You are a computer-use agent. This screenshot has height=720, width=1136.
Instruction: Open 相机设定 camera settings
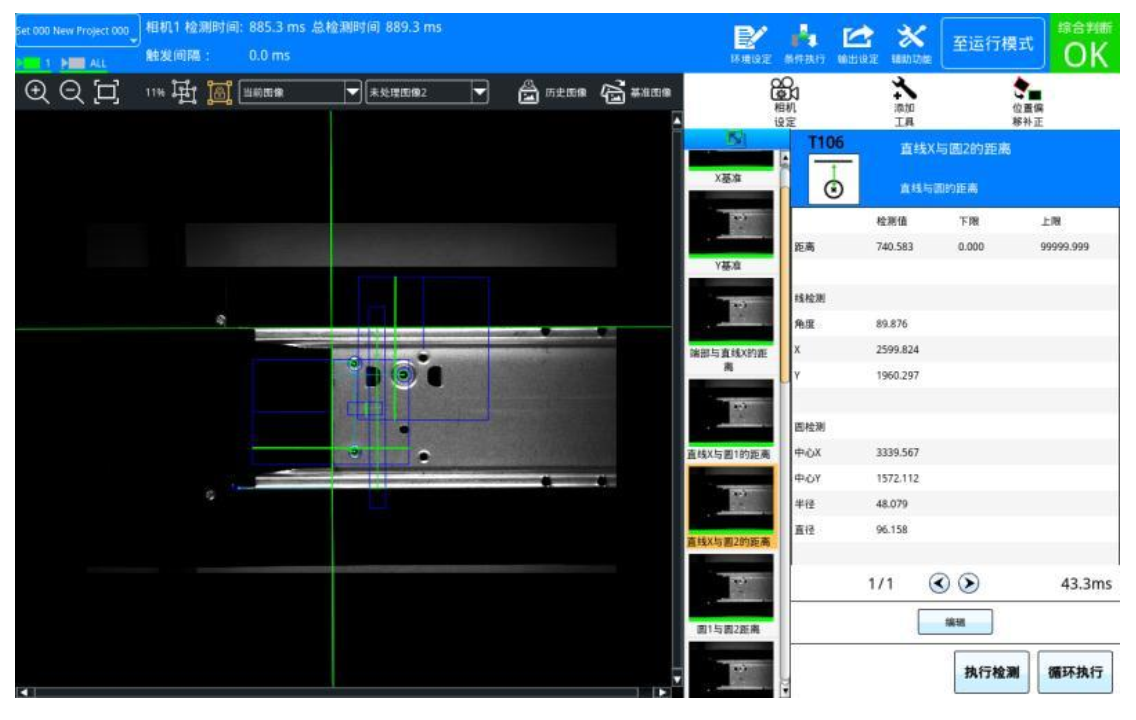click(x=784, y=102)
